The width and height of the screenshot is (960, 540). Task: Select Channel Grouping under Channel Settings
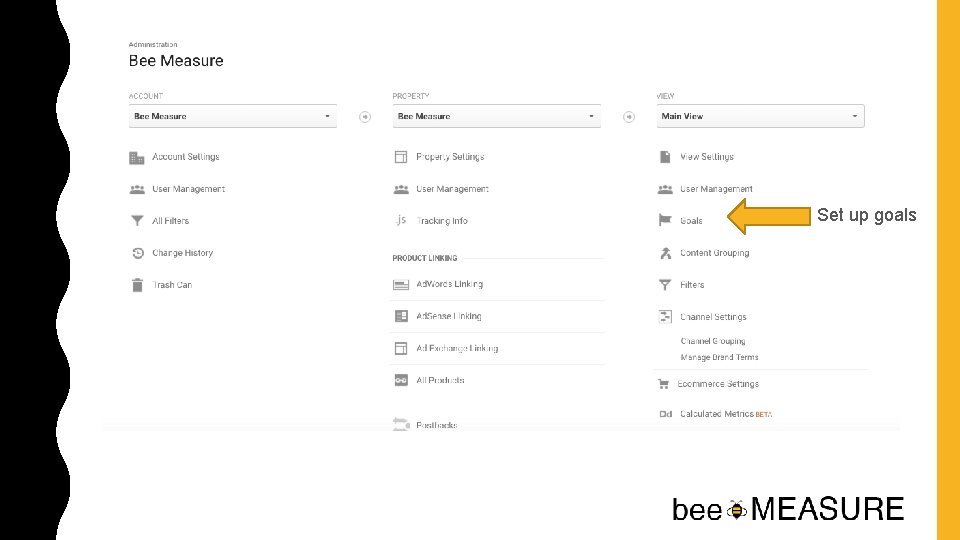tap(713, 341)
